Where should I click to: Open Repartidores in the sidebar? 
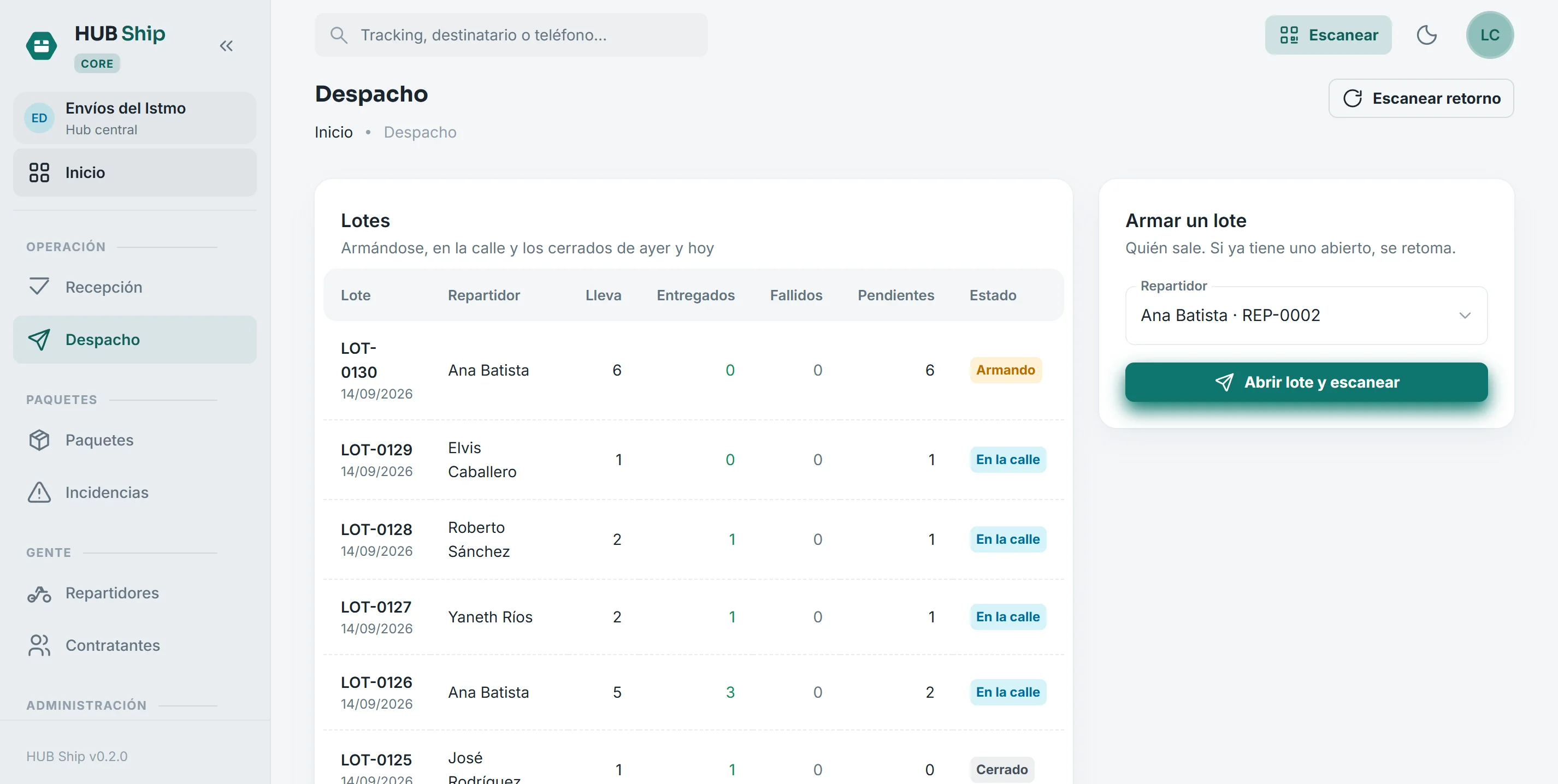click(135, 593)
